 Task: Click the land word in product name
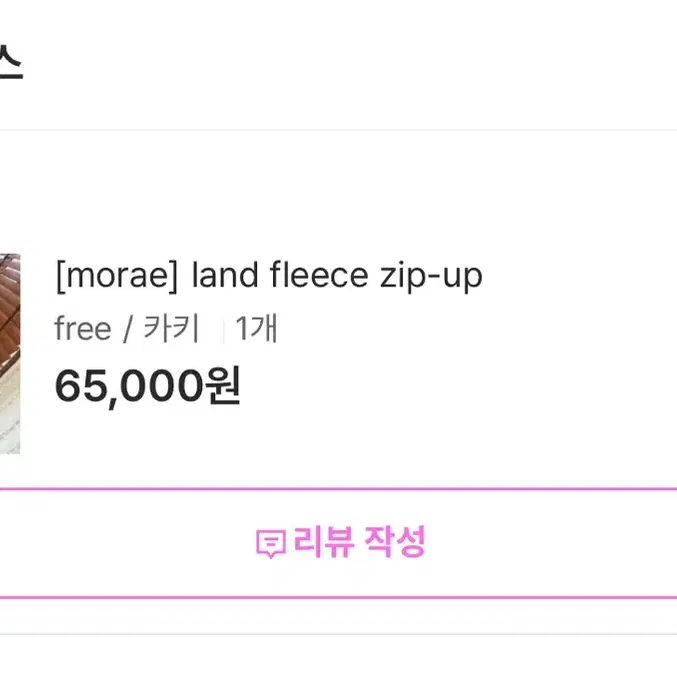(x=225, y=275)
